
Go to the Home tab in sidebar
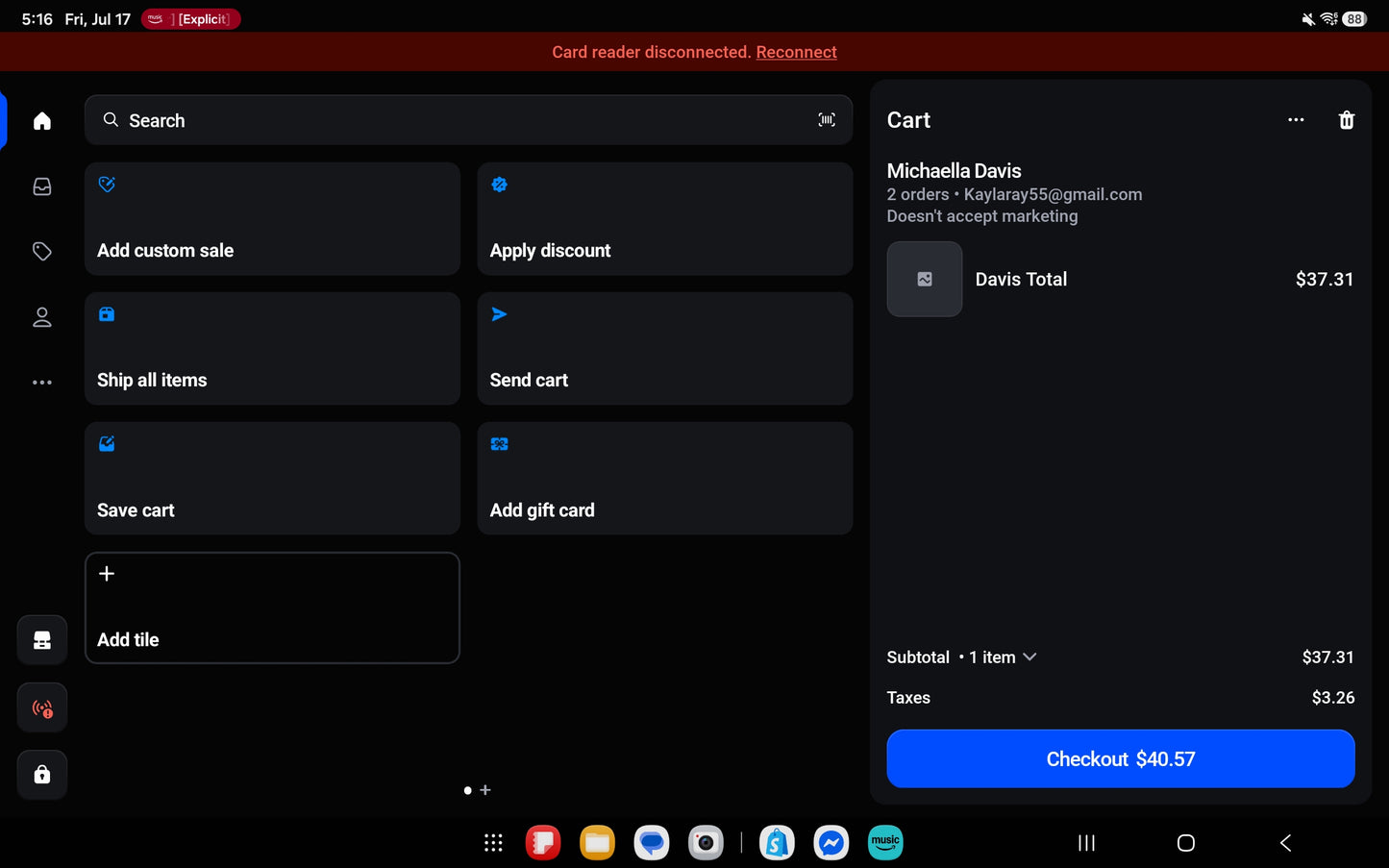(42, 121)
